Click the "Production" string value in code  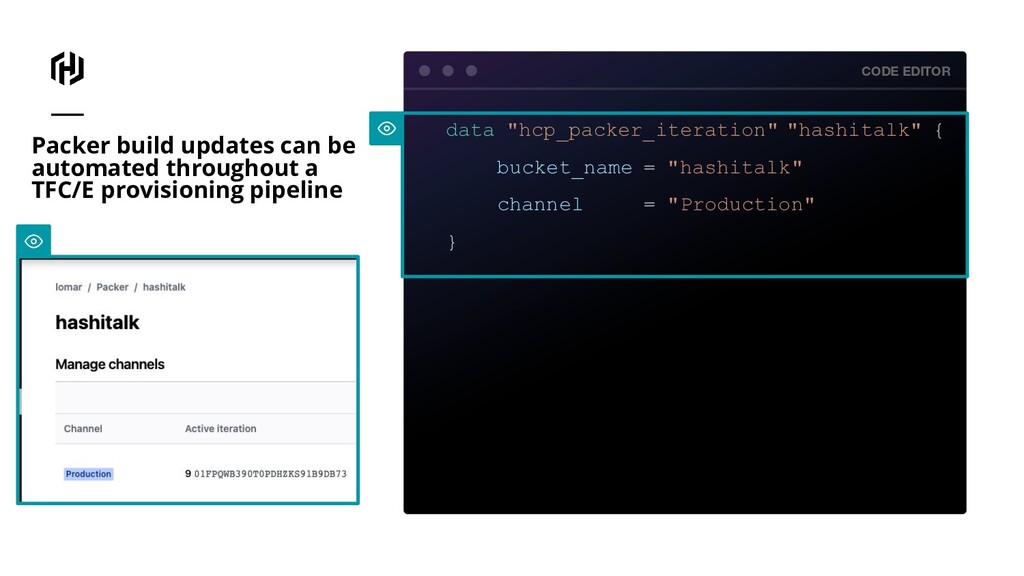(741, 205)
